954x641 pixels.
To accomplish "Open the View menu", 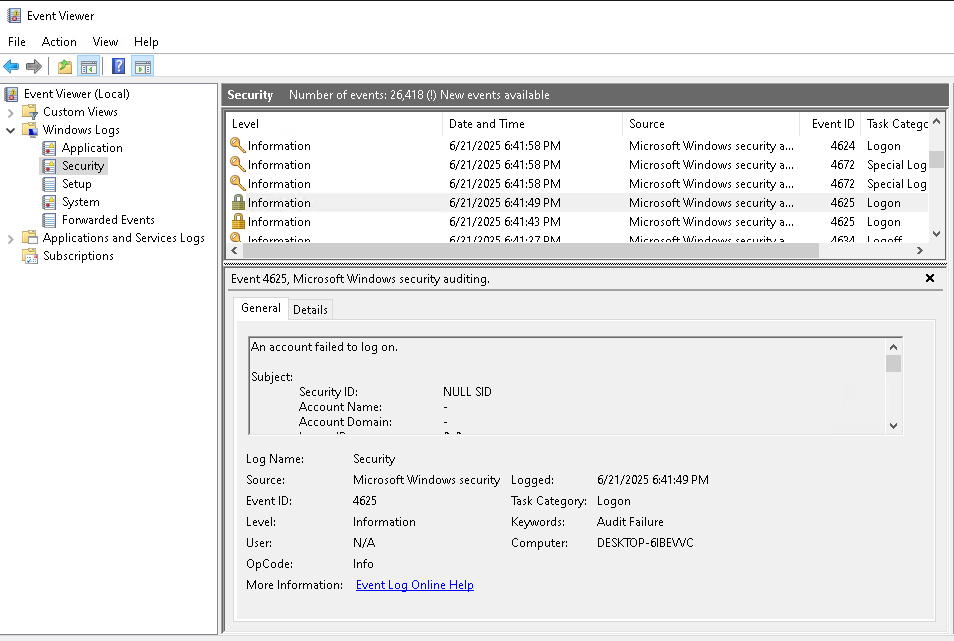I will 105,42.
